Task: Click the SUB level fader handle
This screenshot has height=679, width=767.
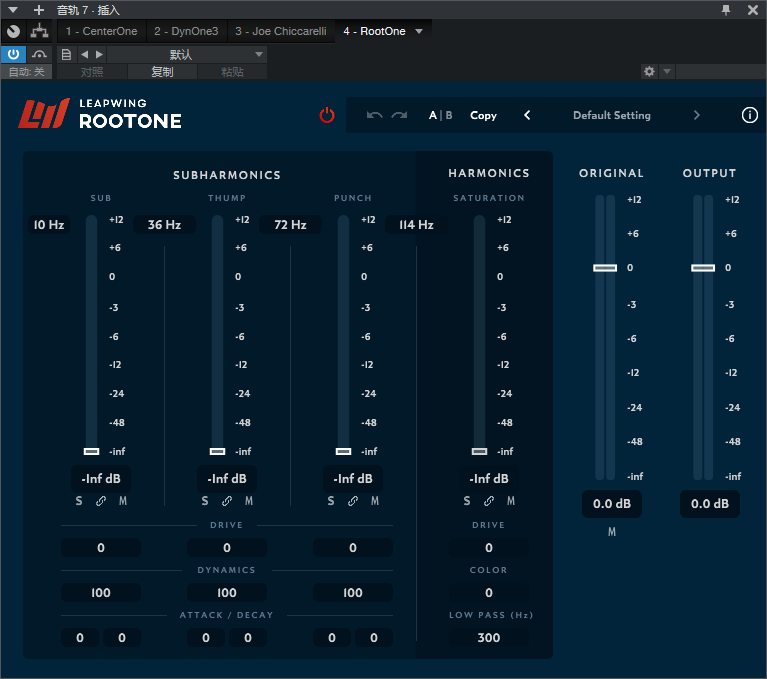Action: tap(91, 451)
